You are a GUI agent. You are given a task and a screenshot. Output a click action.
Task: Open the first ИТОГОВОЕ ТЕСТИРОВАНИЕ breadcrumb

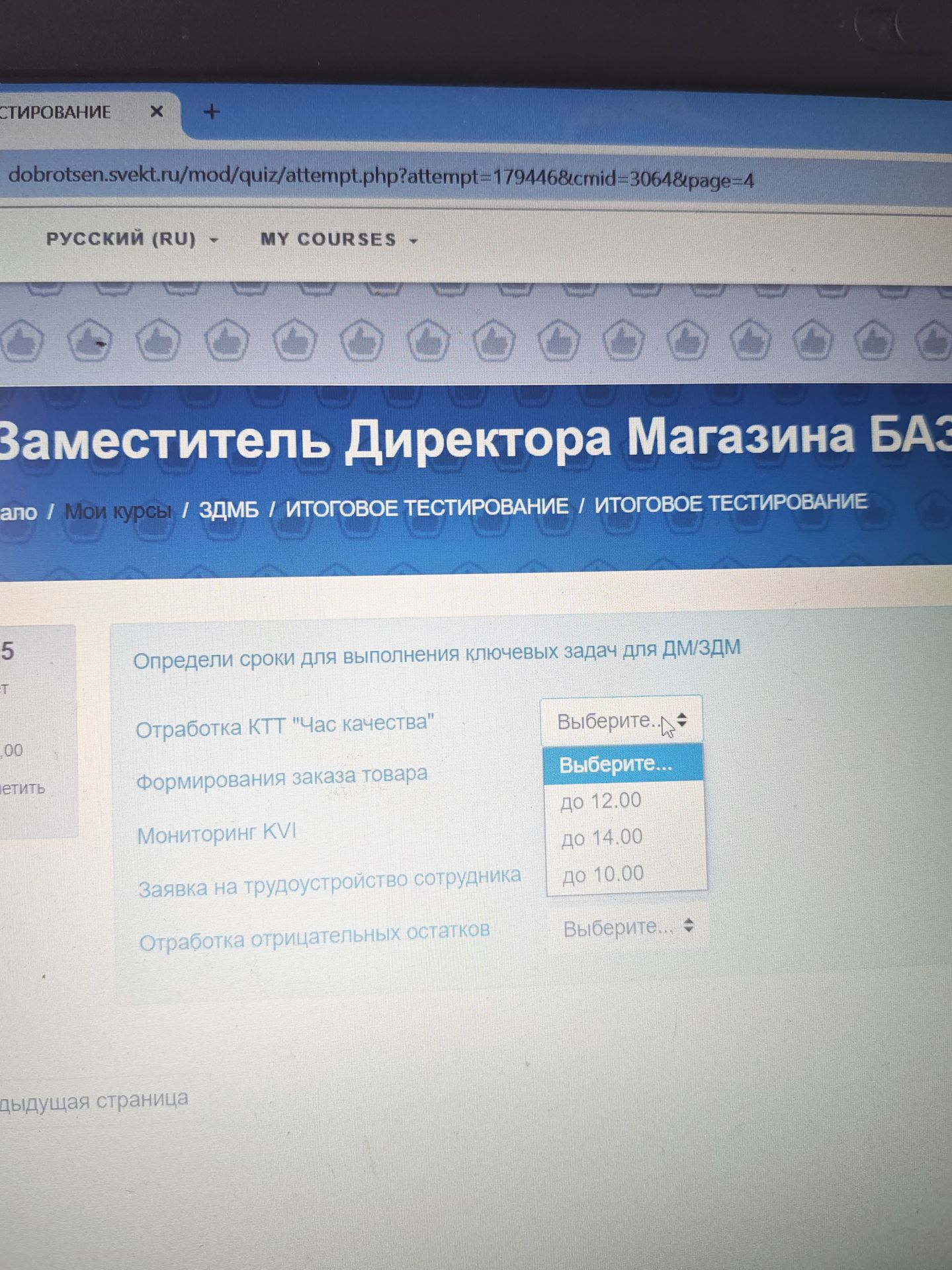(427, 507)
